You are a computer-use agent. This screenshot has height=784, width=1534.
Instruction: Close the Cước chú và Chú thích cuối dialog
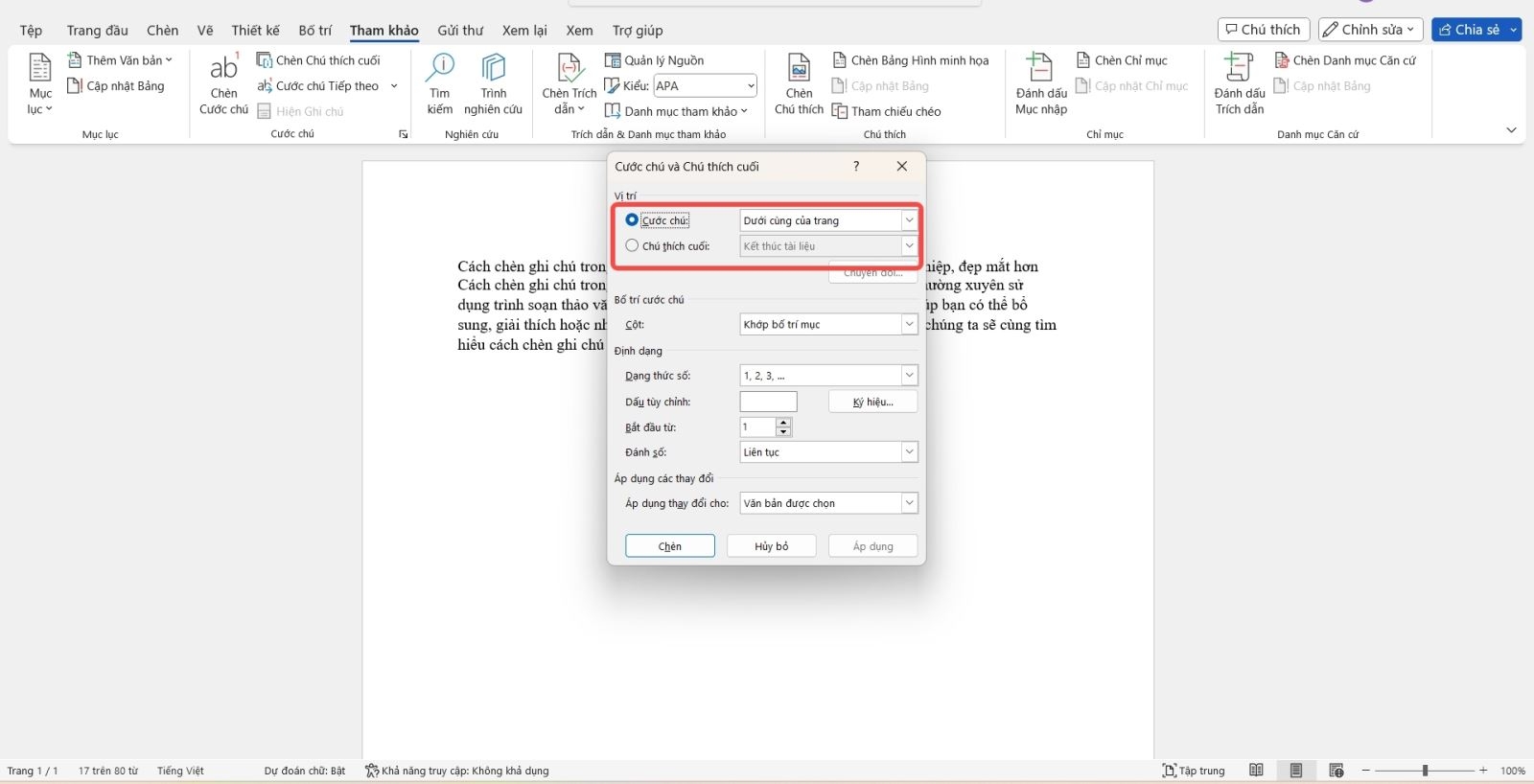(901, 167)
